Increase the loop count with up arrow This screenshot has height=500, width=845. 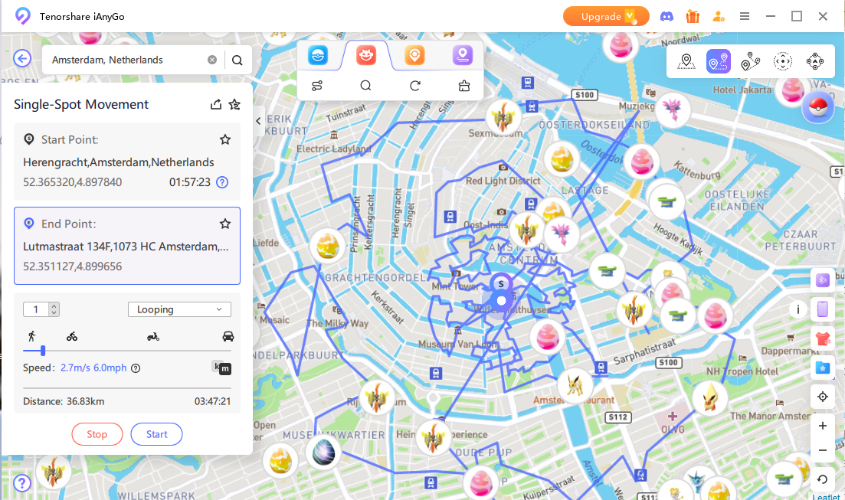click(53, 306)
